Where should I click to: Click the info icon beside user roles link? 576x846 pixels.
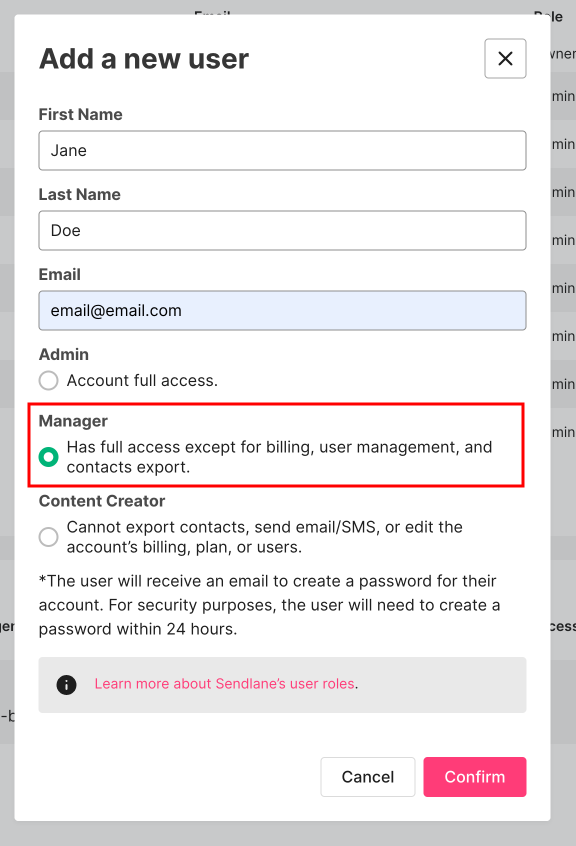click(66, 685)
